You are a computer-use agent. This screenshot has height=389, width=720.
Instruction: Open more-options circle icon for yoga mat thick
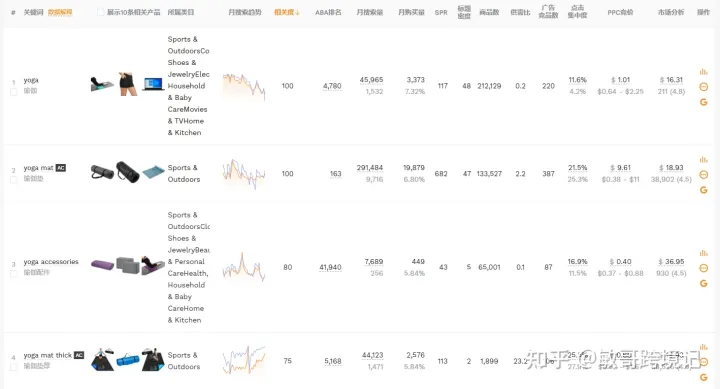(x=703, y=362)
